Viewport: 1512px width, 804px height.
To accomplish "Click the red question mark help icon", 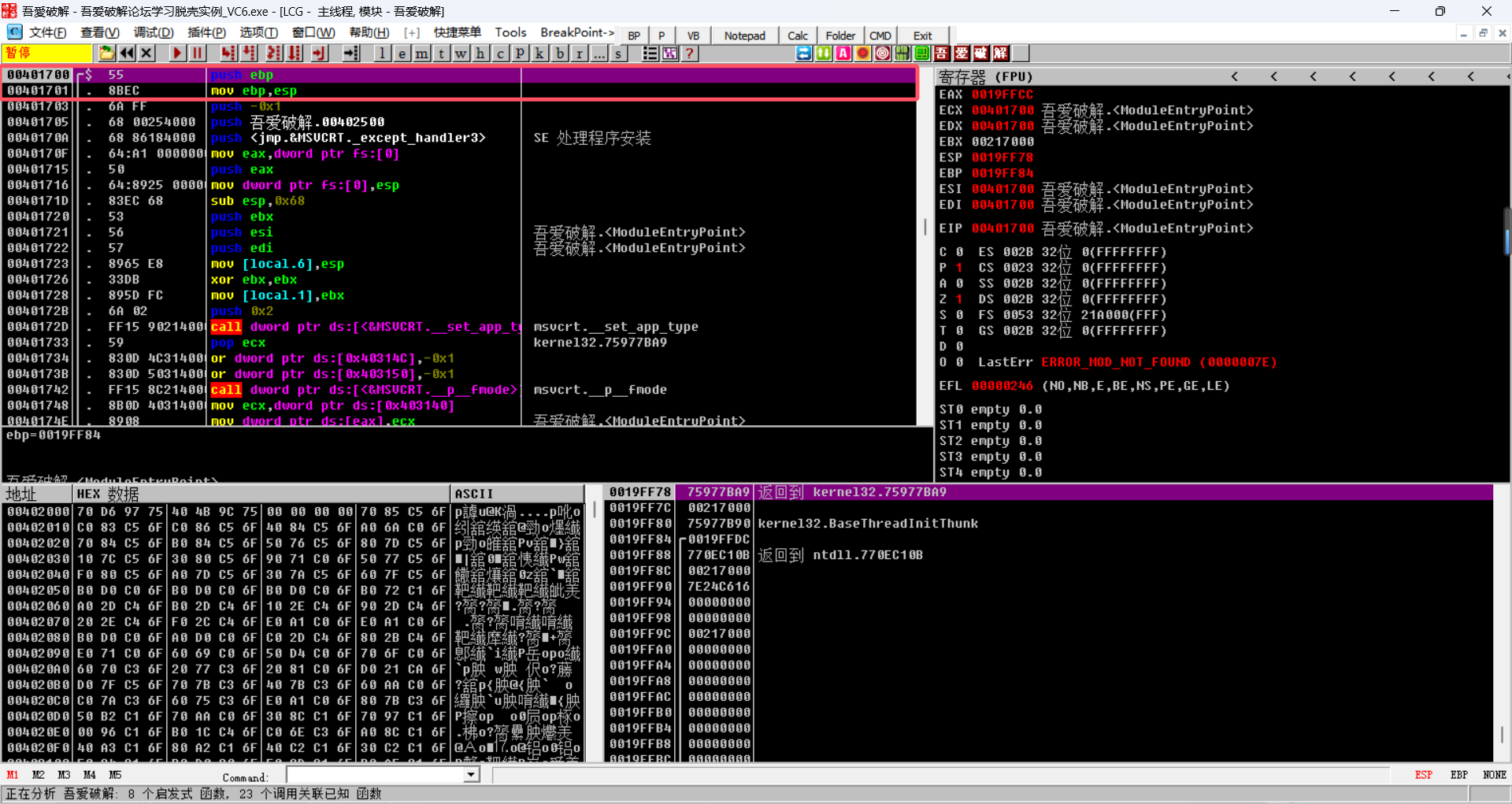I will click(x=689, y=54).
